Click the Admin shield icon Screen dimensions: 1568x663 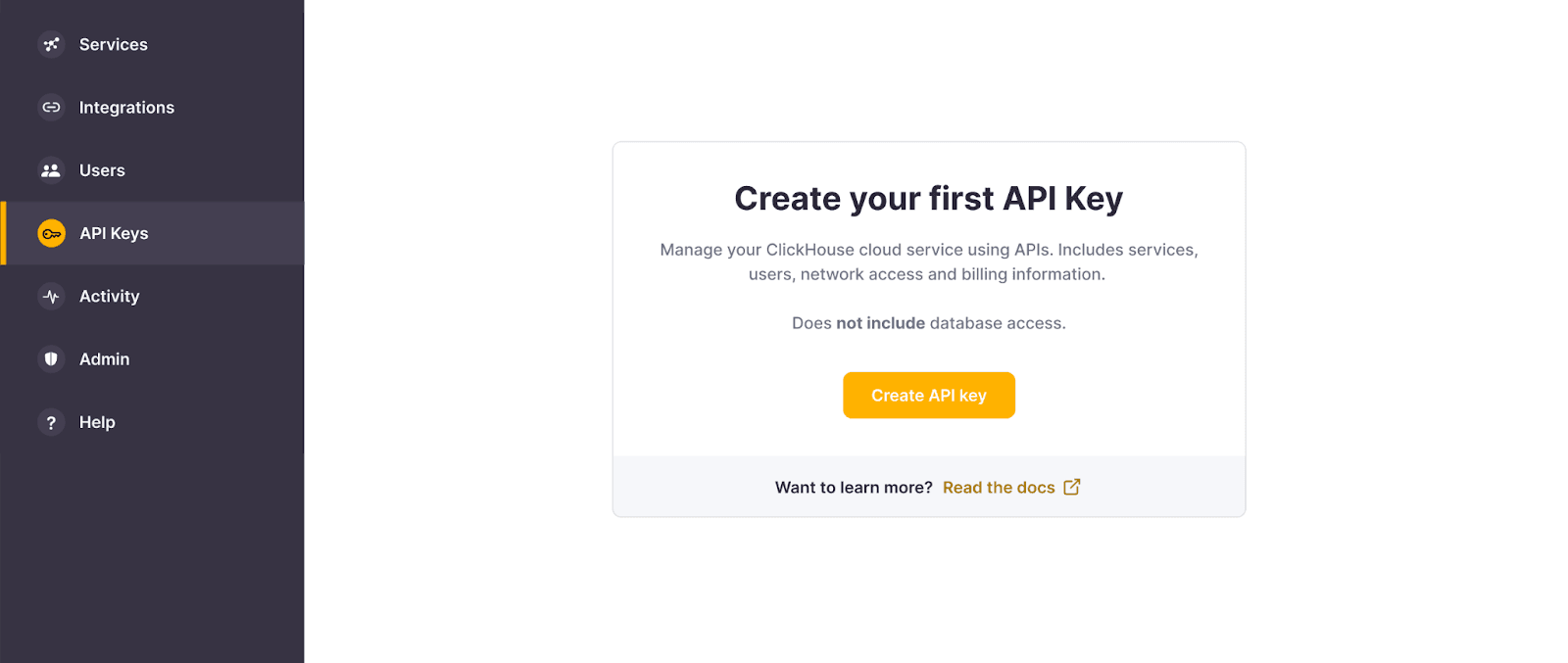pos(51,359)
